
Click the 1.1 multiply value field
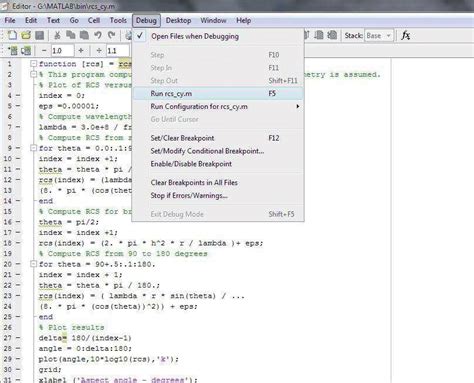[x=117, y=51]
